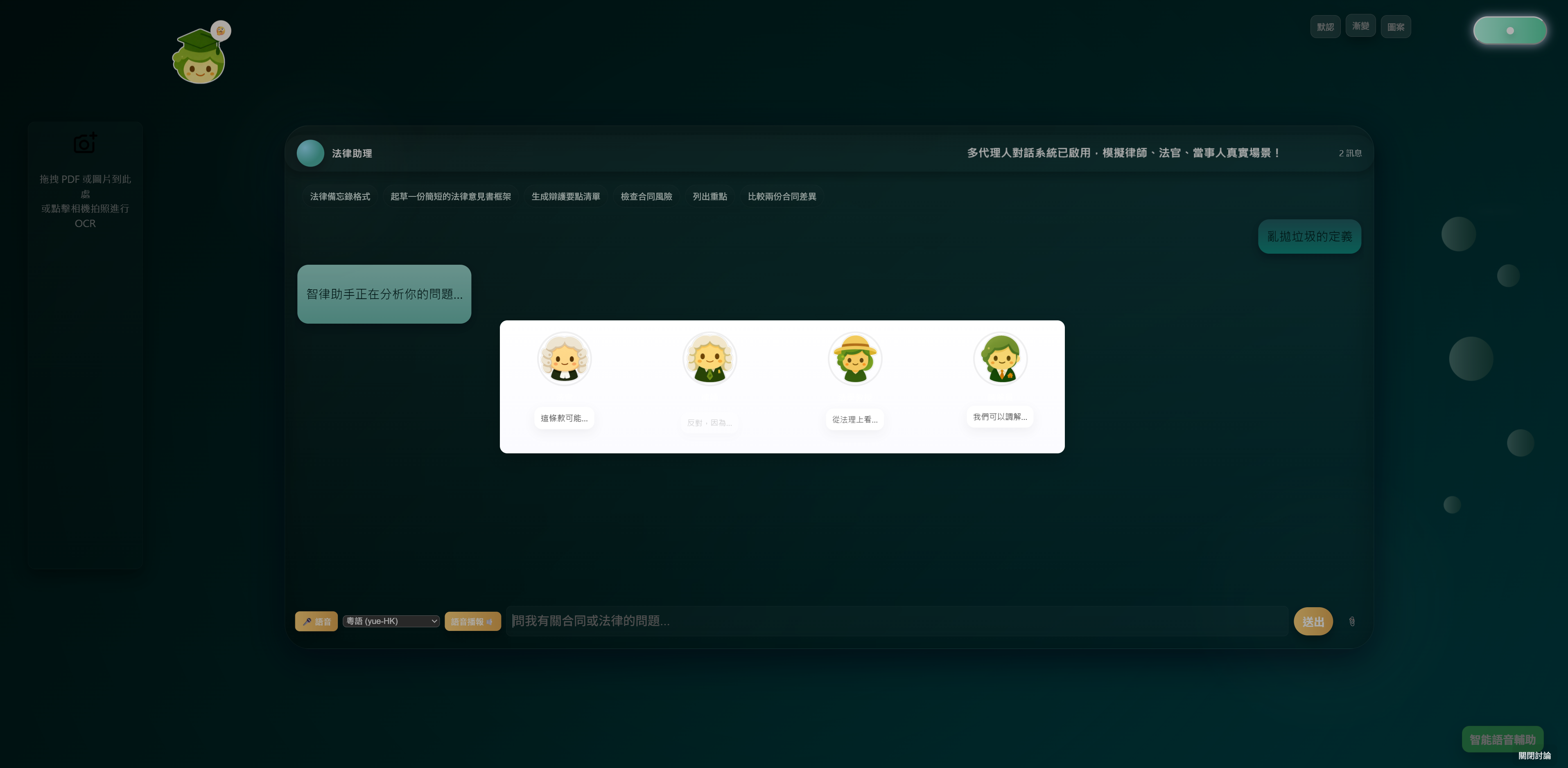
Task: Click the 送出 send button
Action: pos(1313,622)
